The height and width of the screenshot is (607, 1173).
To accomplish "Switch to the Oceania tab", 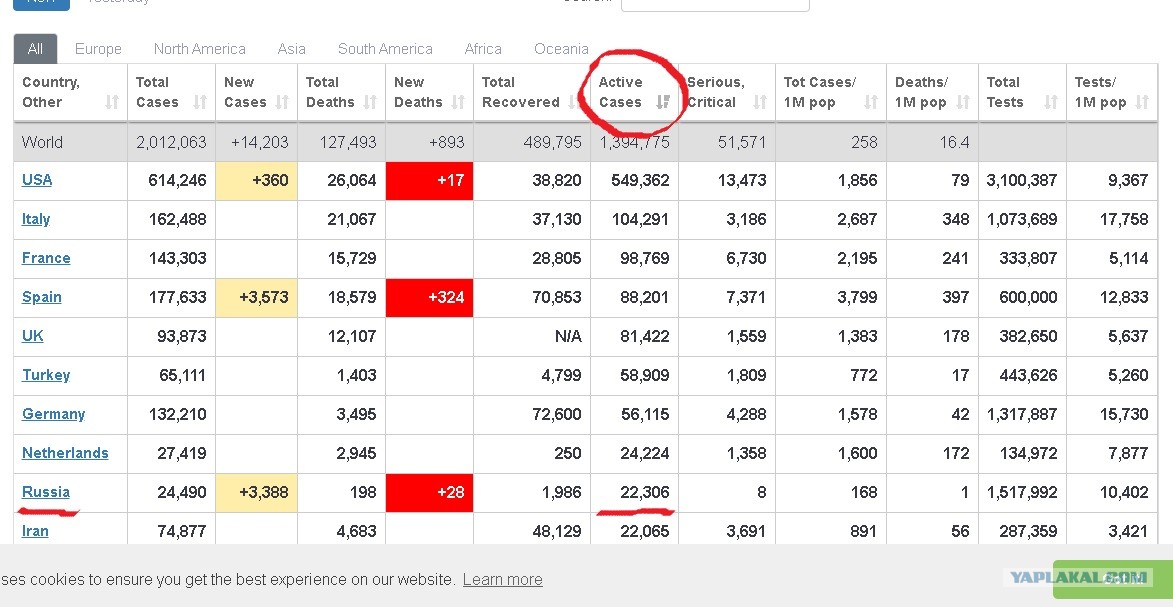I will pyautogui.click(x=561, y=49).
